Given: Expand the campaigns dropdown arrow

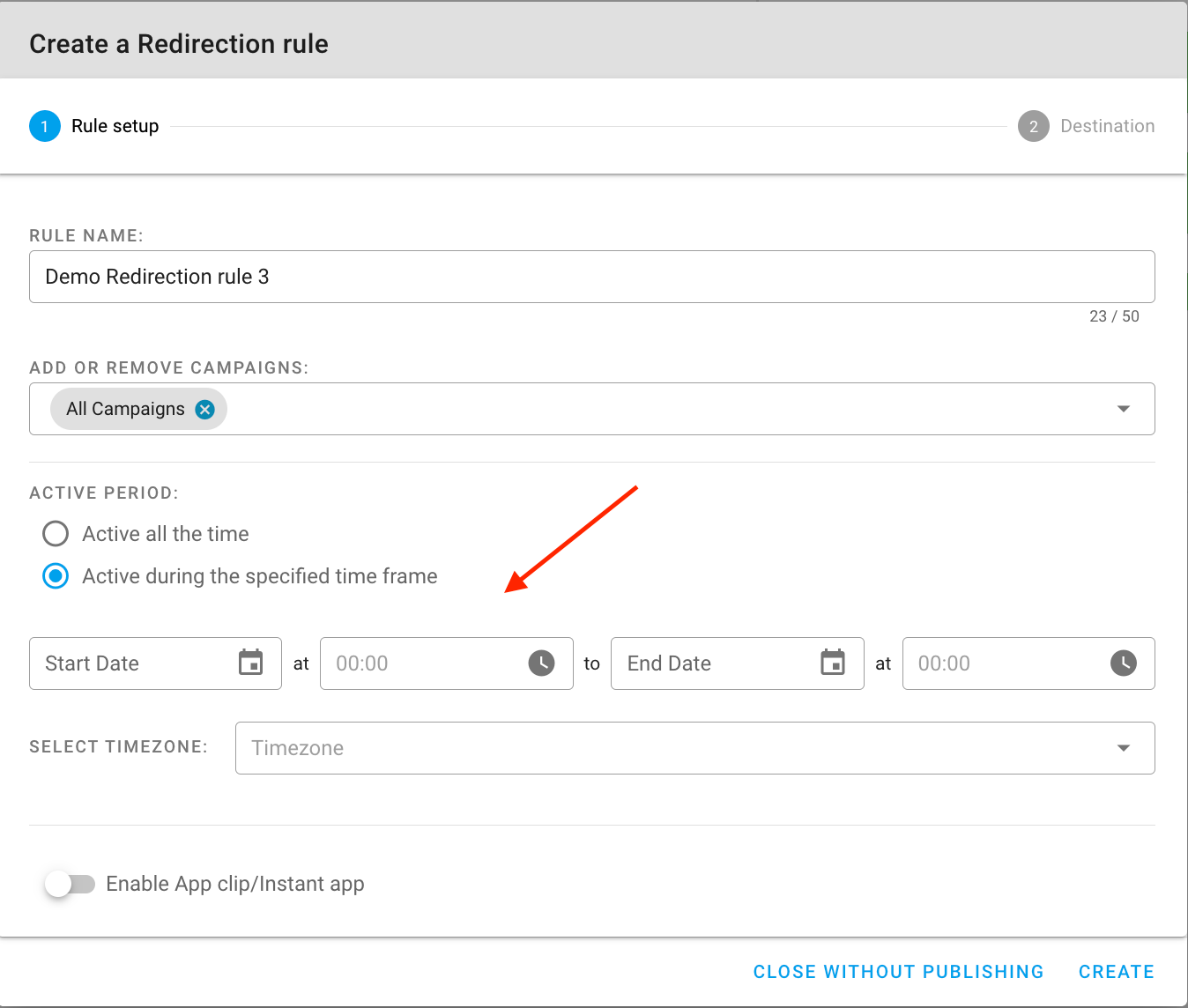Looking at the screenshot, I should pos(1123,409).
